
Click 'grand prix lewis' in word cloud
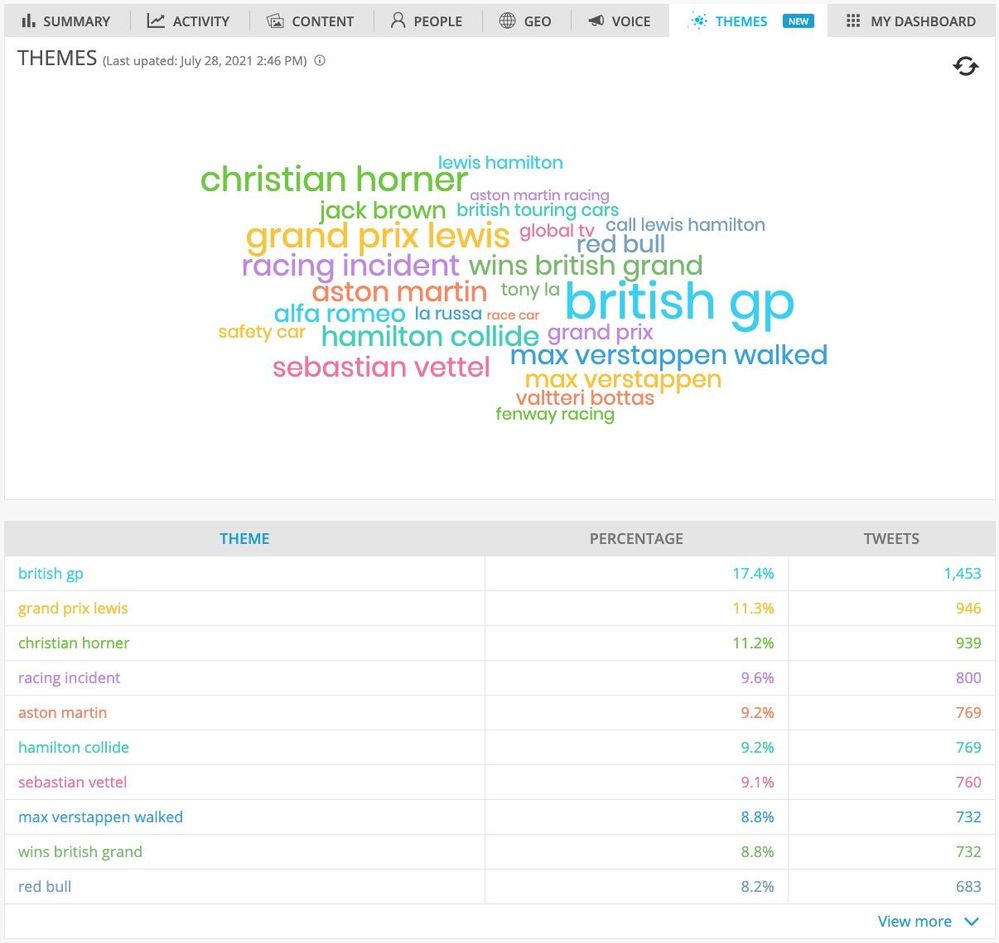(x=378, y=236)
